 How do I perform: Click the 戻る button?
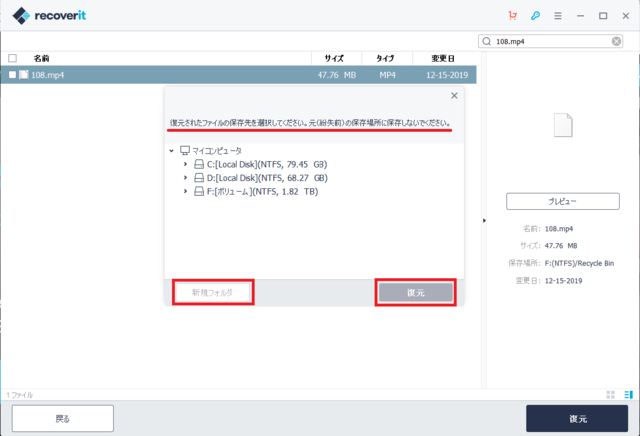point(62,418)
